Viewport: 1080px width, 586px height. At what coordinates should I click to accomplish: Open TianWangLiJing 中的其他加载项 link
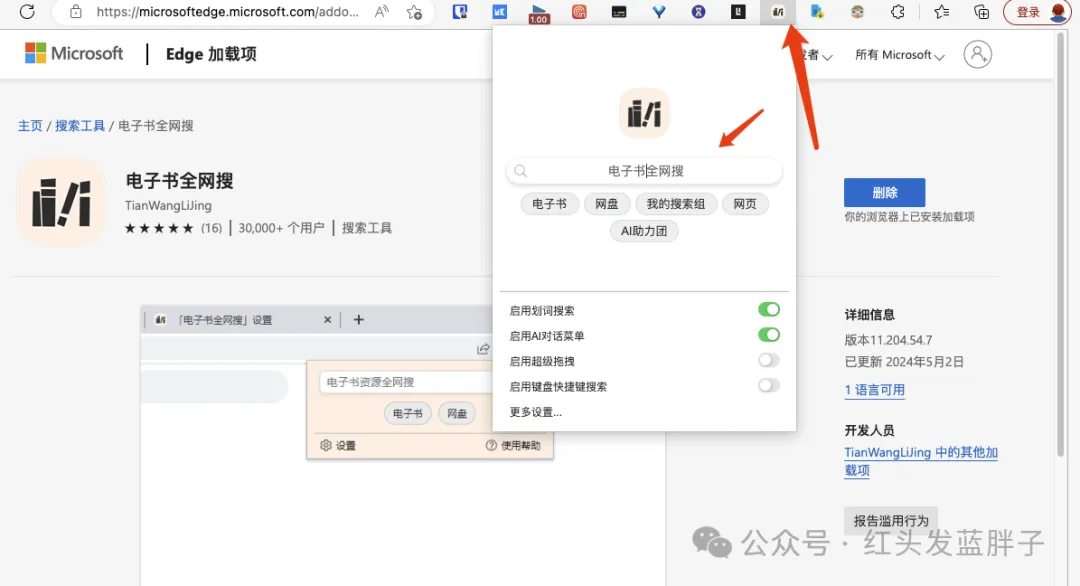pos(921,461)
